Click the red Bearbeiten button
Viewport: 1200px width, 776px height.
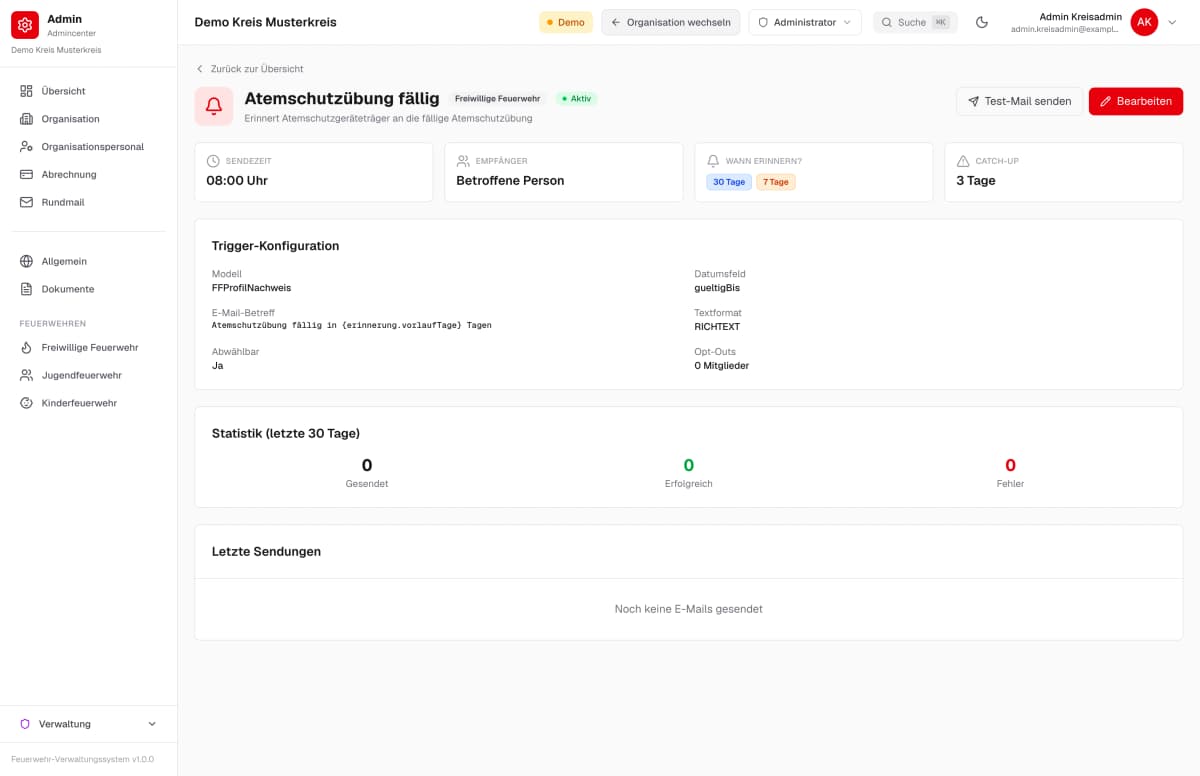point(1136,101)
